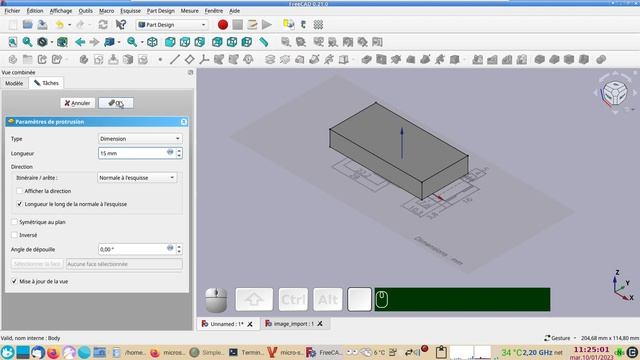
Task: Click the create line datum icon
Action: click(175, 60)
